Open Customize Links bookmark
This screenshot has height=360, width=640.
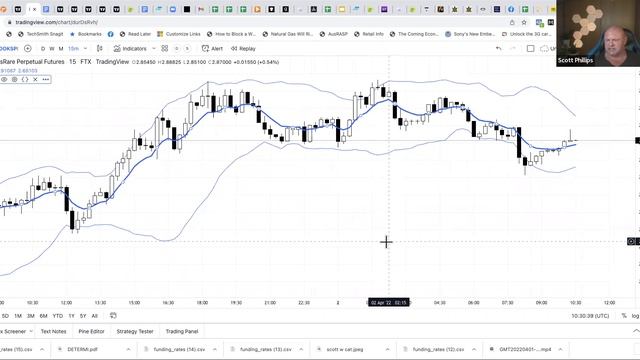coord(179,34)
